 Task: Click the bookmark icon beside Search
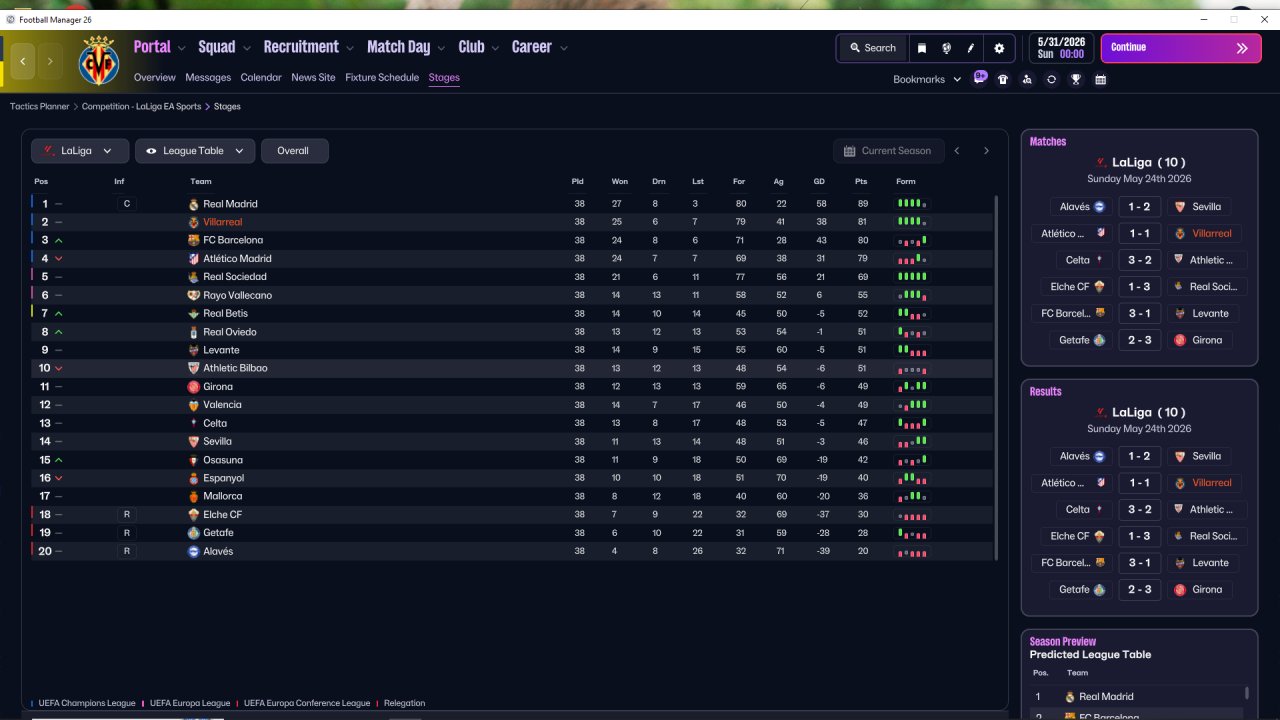pyautogui.click(x=922, y=48)
